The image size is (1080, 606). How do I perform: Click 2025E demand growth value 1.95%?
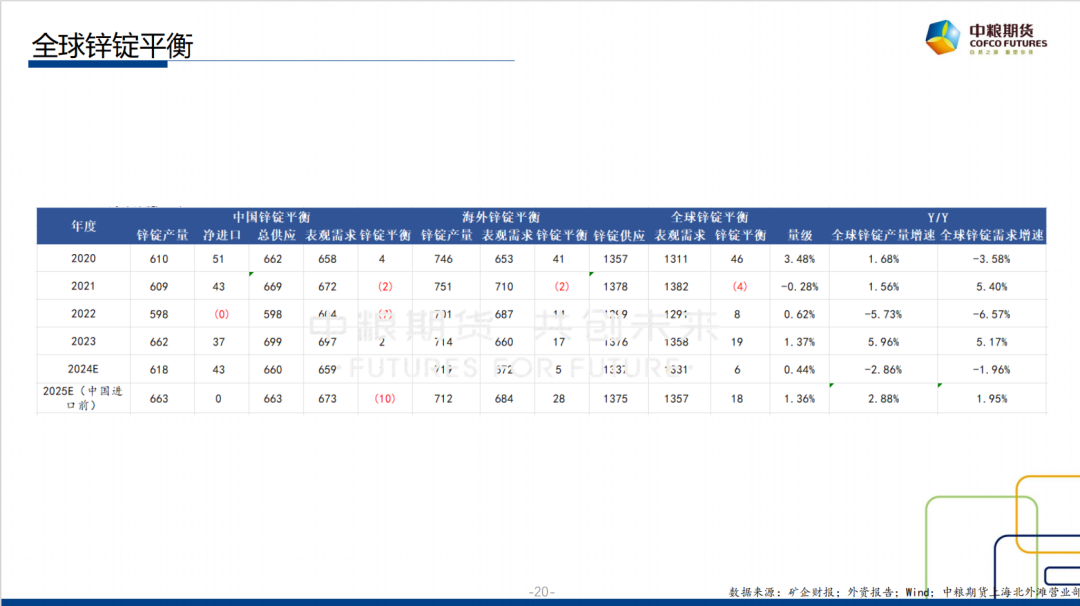pos(992,399)
